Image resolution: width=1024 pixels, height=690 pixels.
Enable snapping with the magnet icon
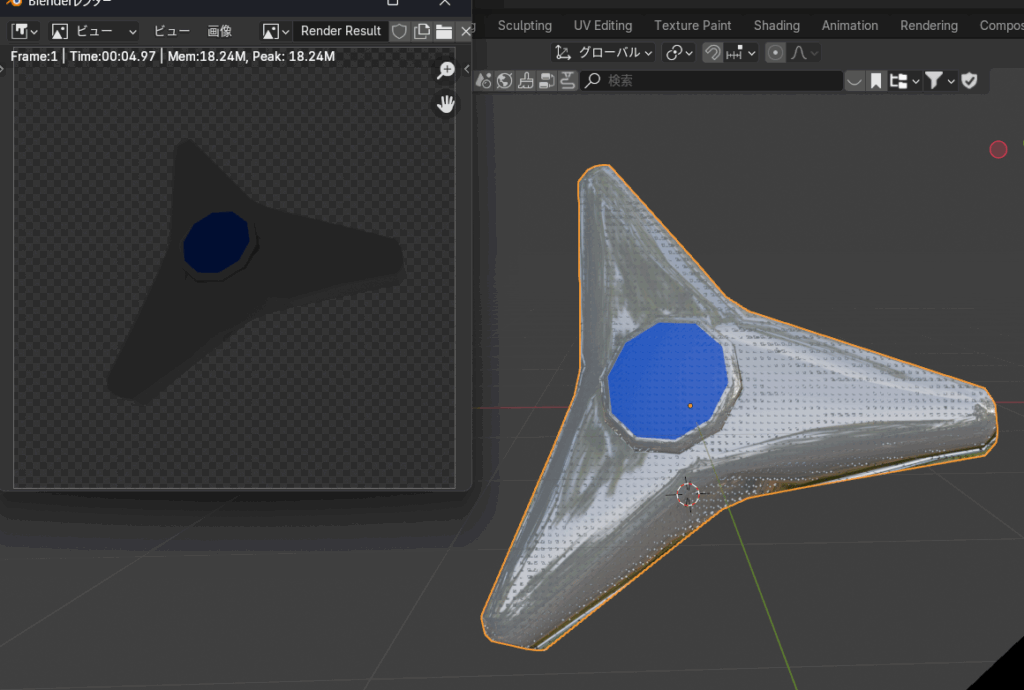tap(715, 53)
